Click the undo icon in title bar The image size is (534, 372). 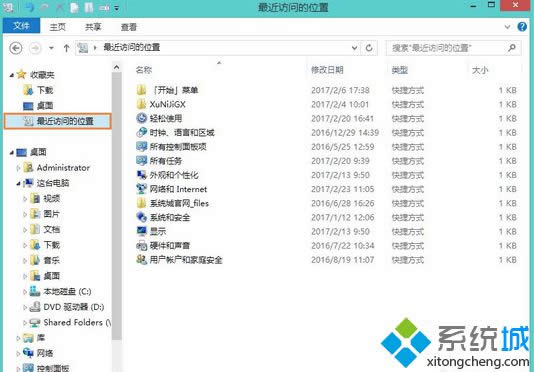tap(30, 7)
